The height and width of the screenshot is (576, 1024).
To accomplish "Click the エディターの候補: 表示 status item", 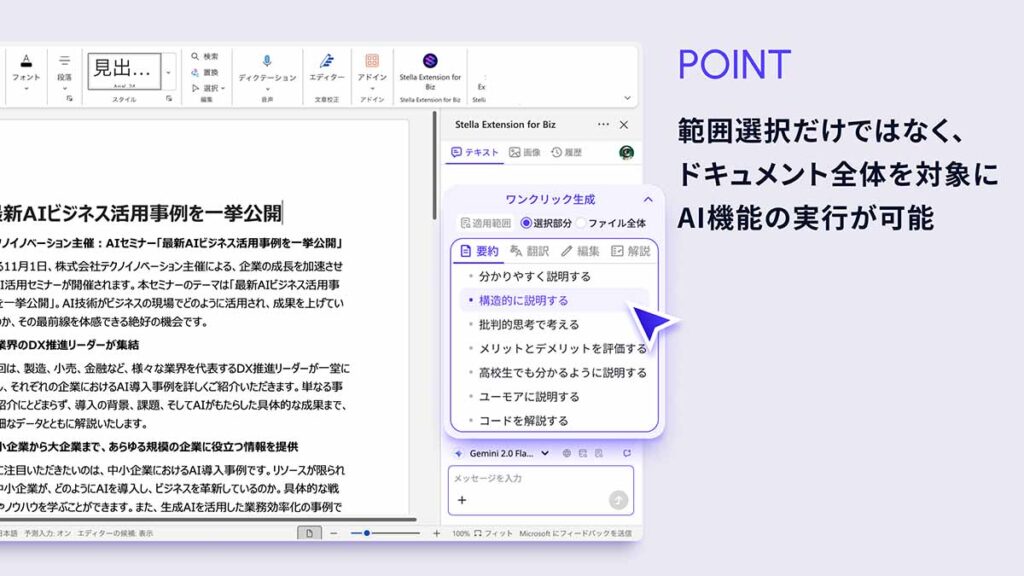I will tap(115, 534).
